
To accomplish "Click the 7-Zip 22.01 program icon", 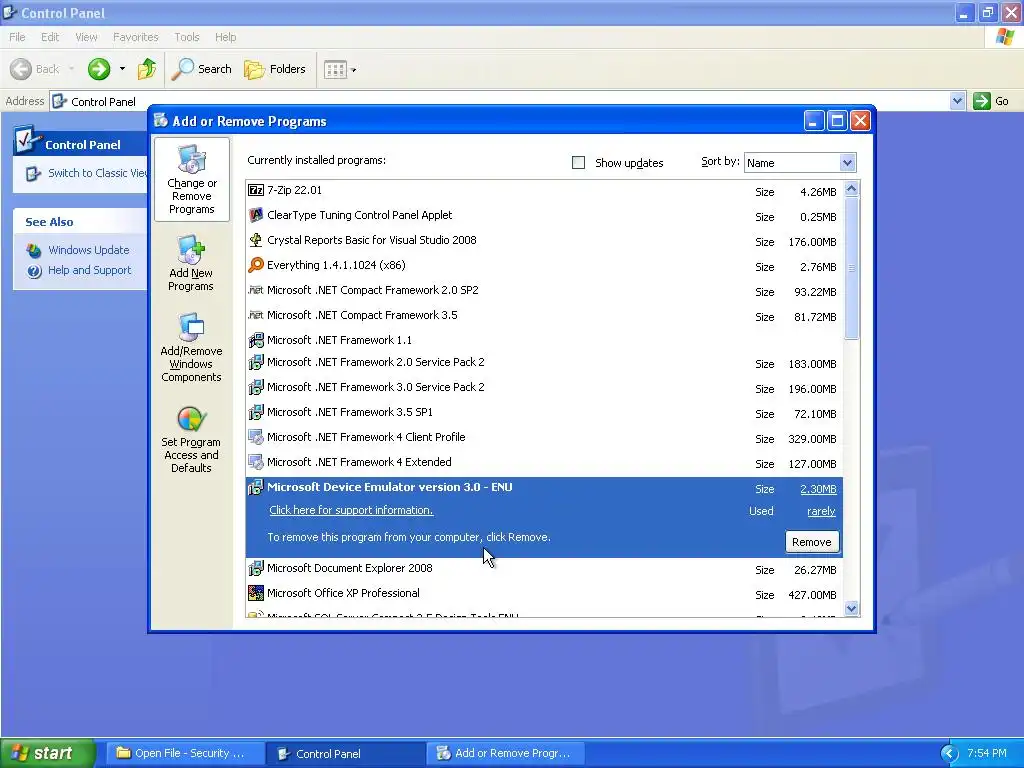I will [x=256, y=190].
